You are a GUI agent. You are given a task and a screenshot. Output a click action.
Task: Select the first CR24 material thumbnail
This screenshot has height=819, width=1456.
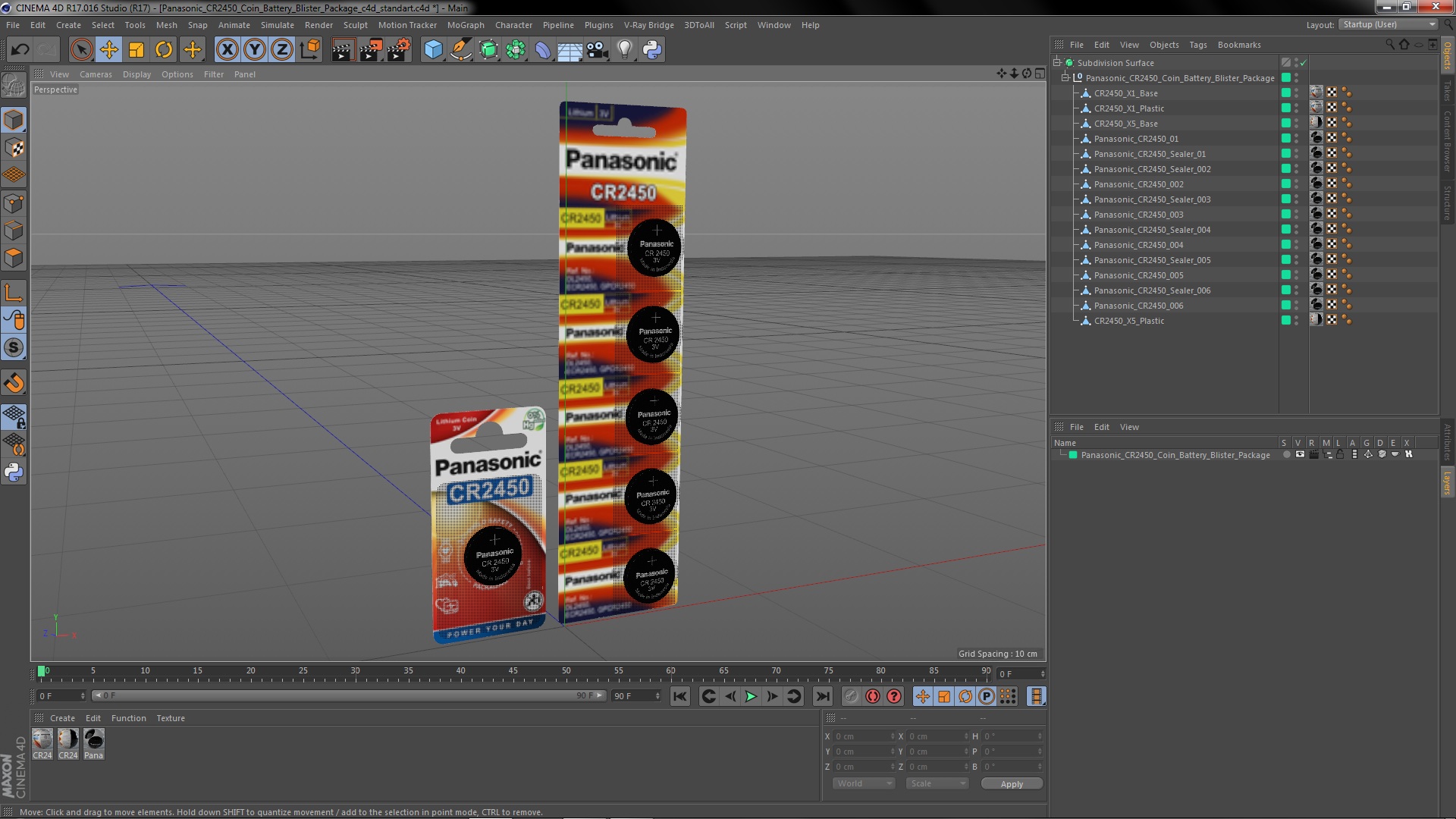click(42, 743)
